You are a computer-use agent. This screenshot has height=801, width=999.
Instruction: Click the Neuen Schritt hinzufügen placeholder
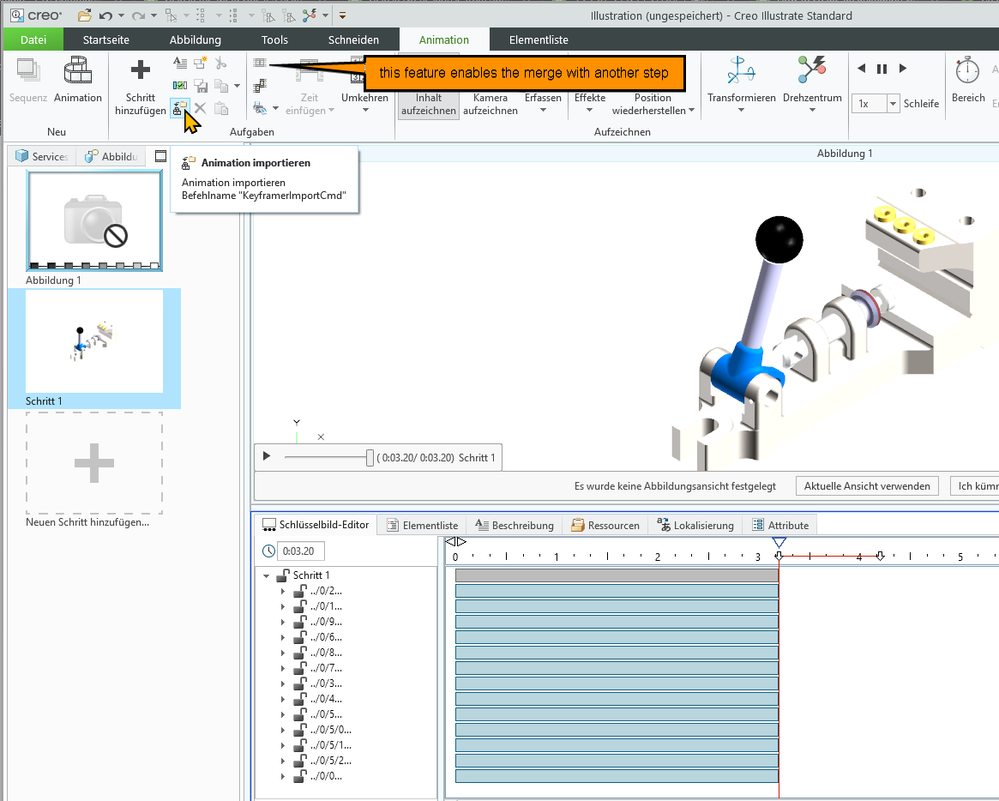tap(94, 463)
